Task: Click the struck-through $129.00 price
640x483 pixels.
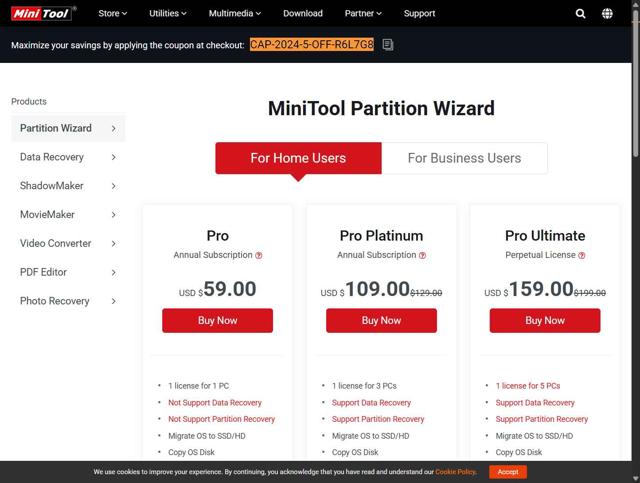Action: 426,293
